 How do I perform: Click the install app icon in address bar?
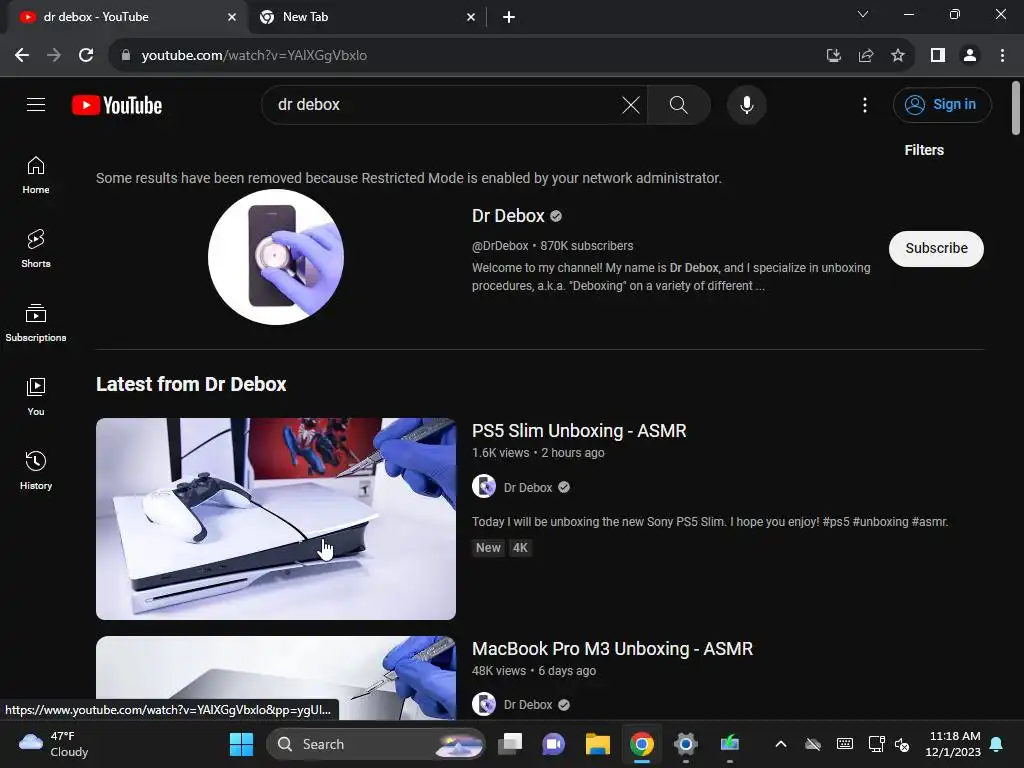pyautogui.click(x=833, y=56)
